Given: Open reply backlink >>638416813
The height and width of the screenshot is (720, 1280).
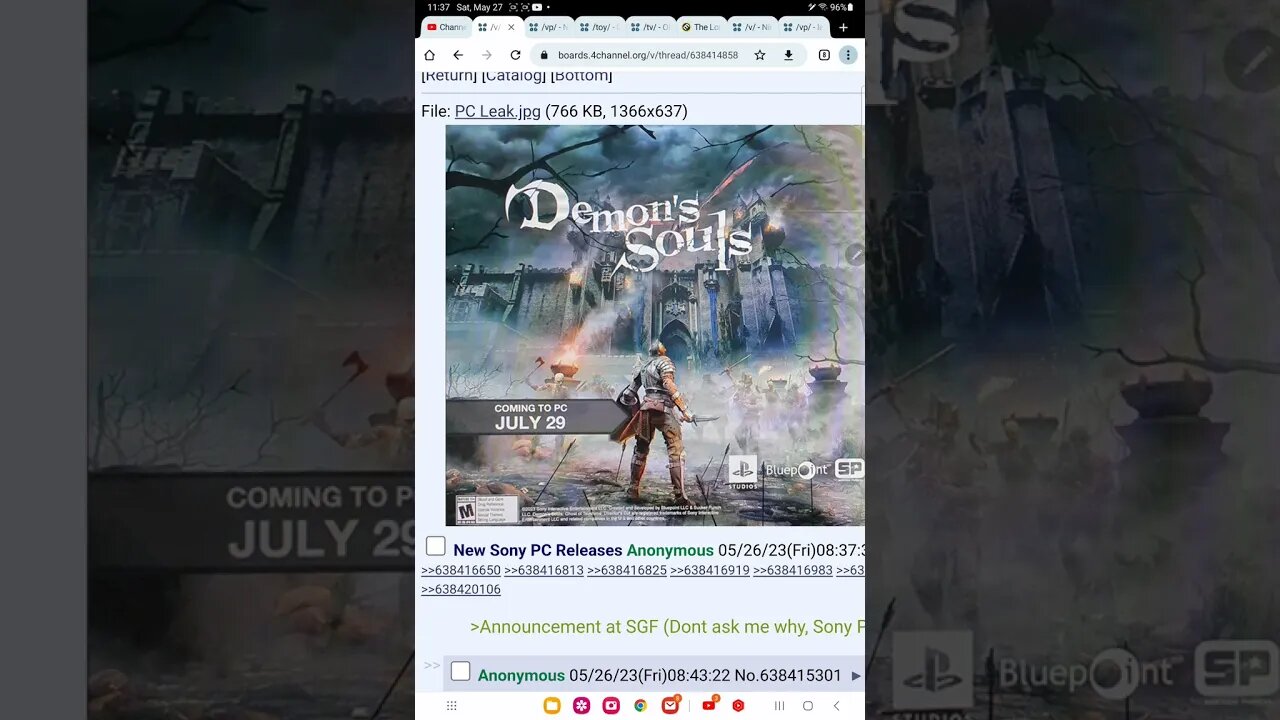Looking at the screenshot, I should click(544, 570).
